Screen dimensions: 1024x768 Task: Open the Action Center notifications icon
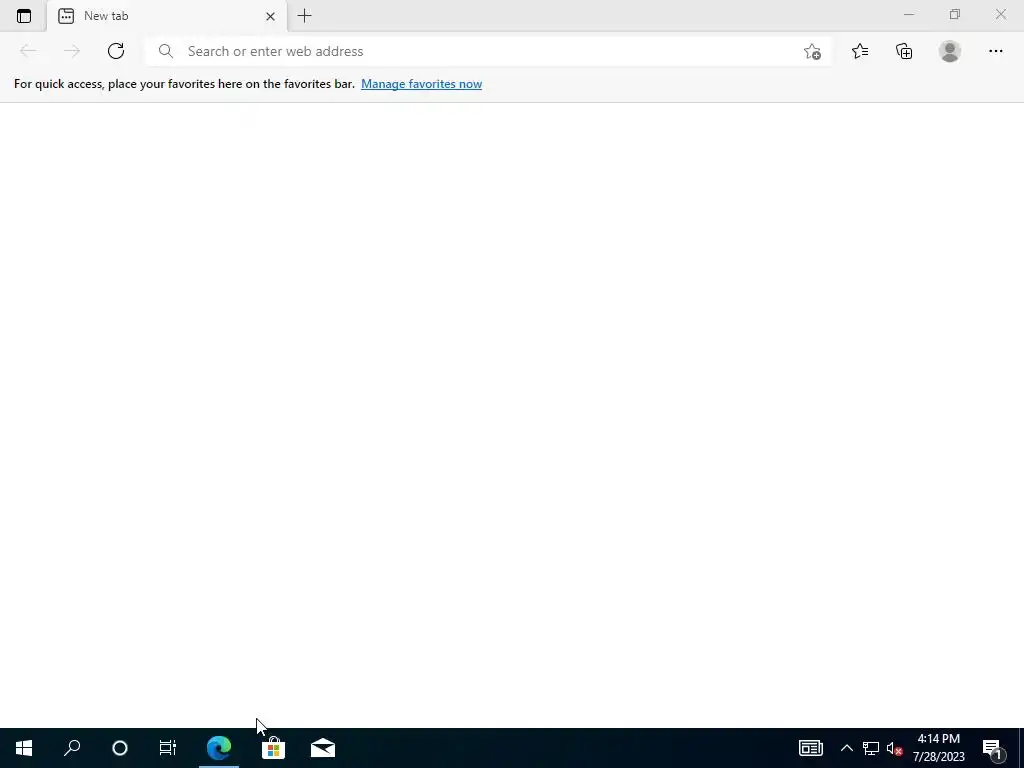(993, 749)
